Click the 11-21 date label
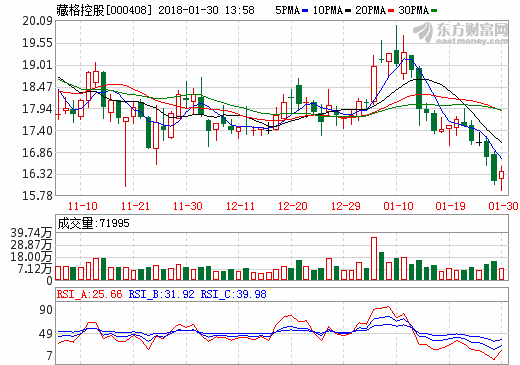Image resolution: width=520 pixels, height=365 pixels. coord(135,206)
